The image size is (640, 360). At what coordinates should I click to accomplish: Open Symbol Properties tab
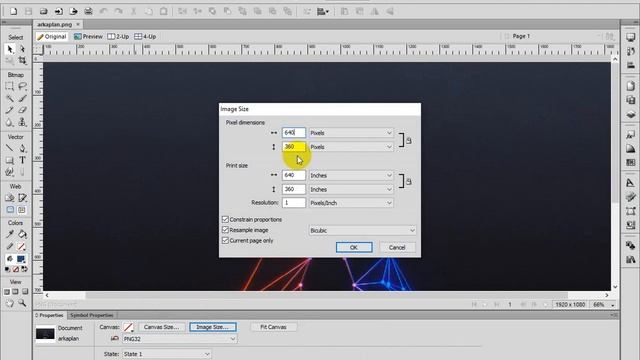coord(91,316)
